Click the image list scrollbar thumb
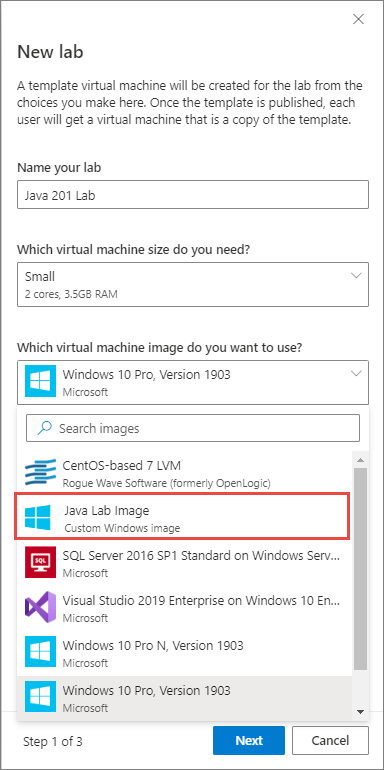The height and width of the screenshot is (770, 384). (360, 569)
